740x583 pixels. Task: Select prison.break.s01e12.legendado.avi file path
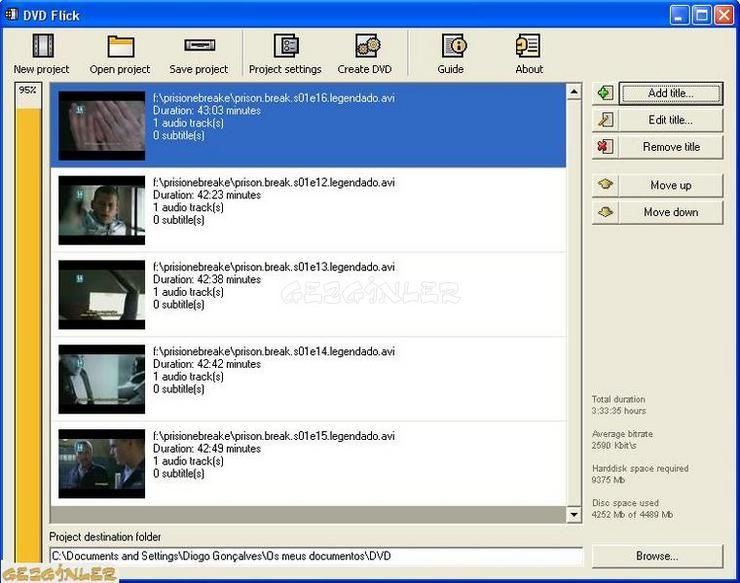pos(274,183)
